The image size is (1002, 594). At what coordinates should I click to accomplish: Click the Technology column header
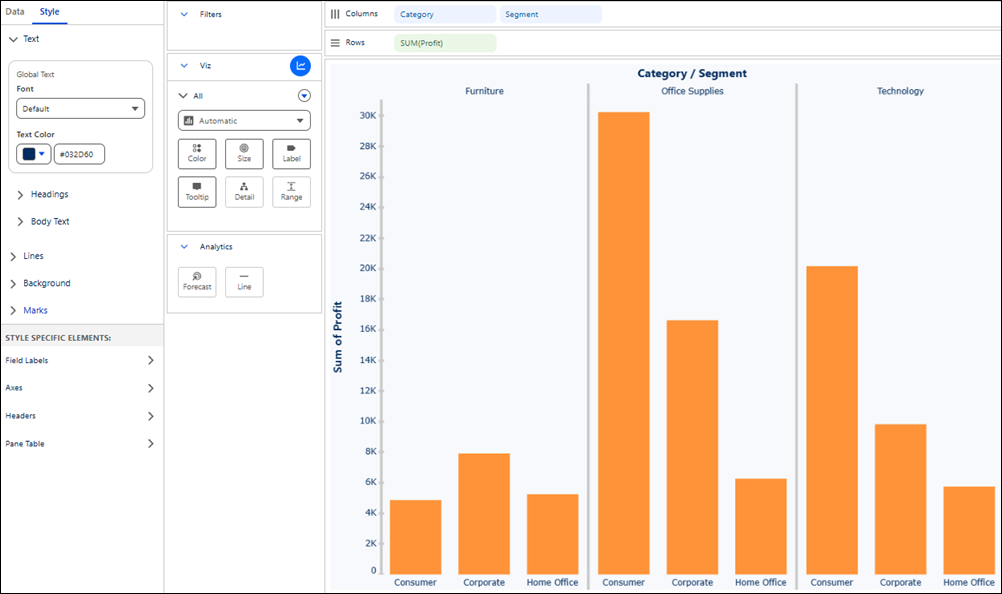[x=900, y=91]
